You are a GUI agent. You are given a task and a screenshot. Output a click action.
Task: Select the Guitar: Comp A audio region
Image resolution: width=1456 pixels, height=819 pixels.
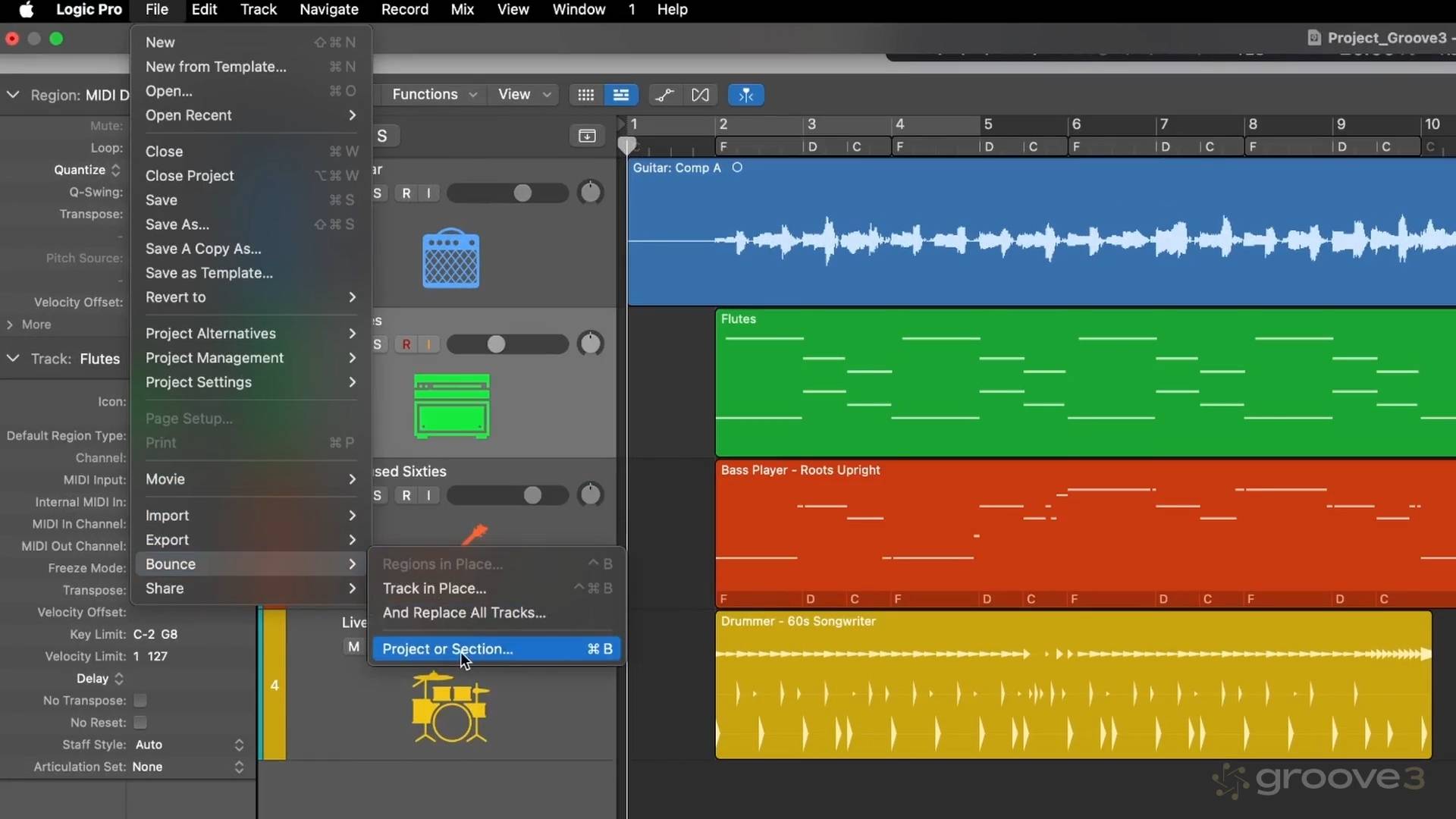(1042, 232)
